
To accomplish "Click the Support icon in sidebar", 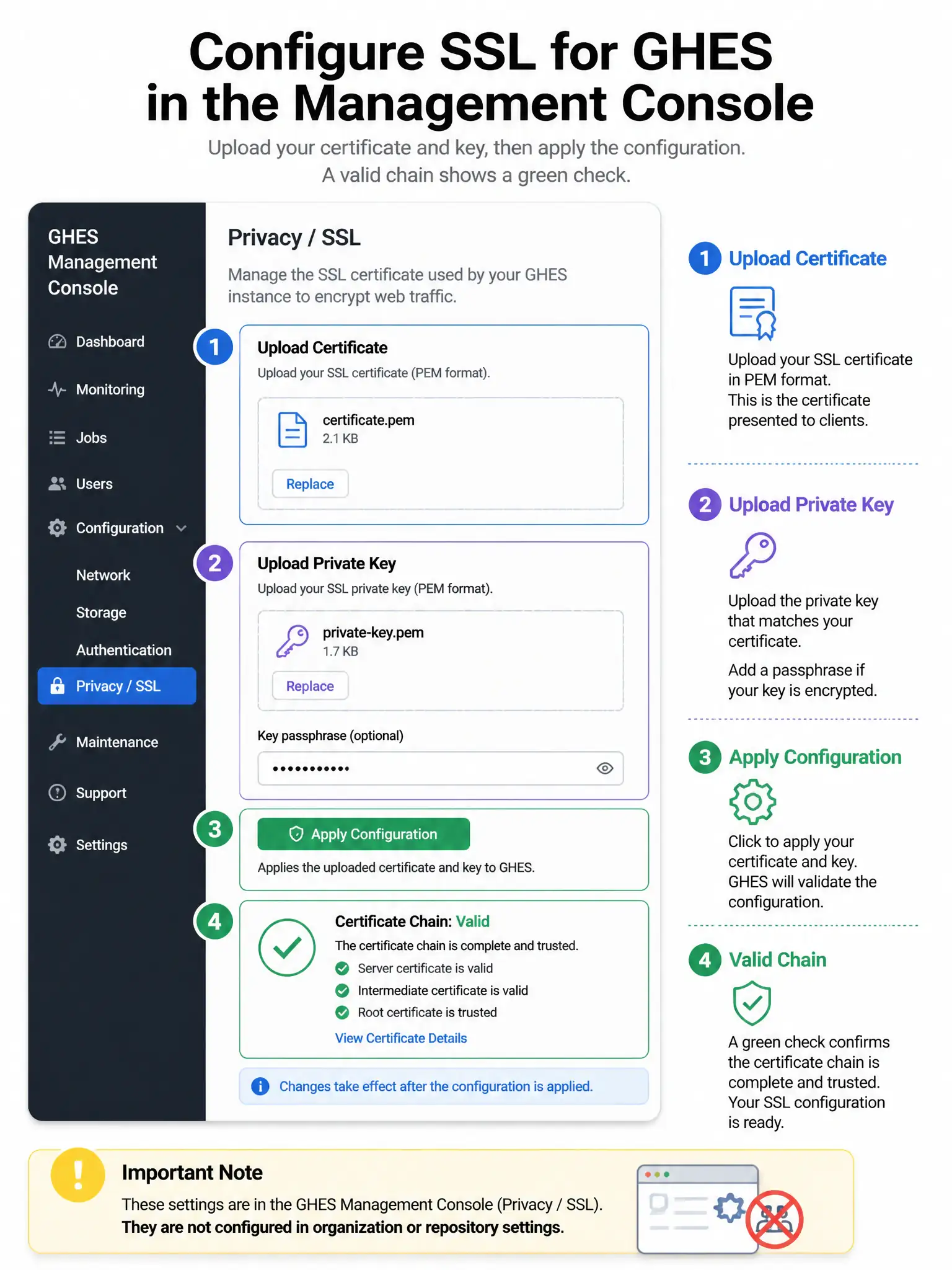I will tap(57, 793).
